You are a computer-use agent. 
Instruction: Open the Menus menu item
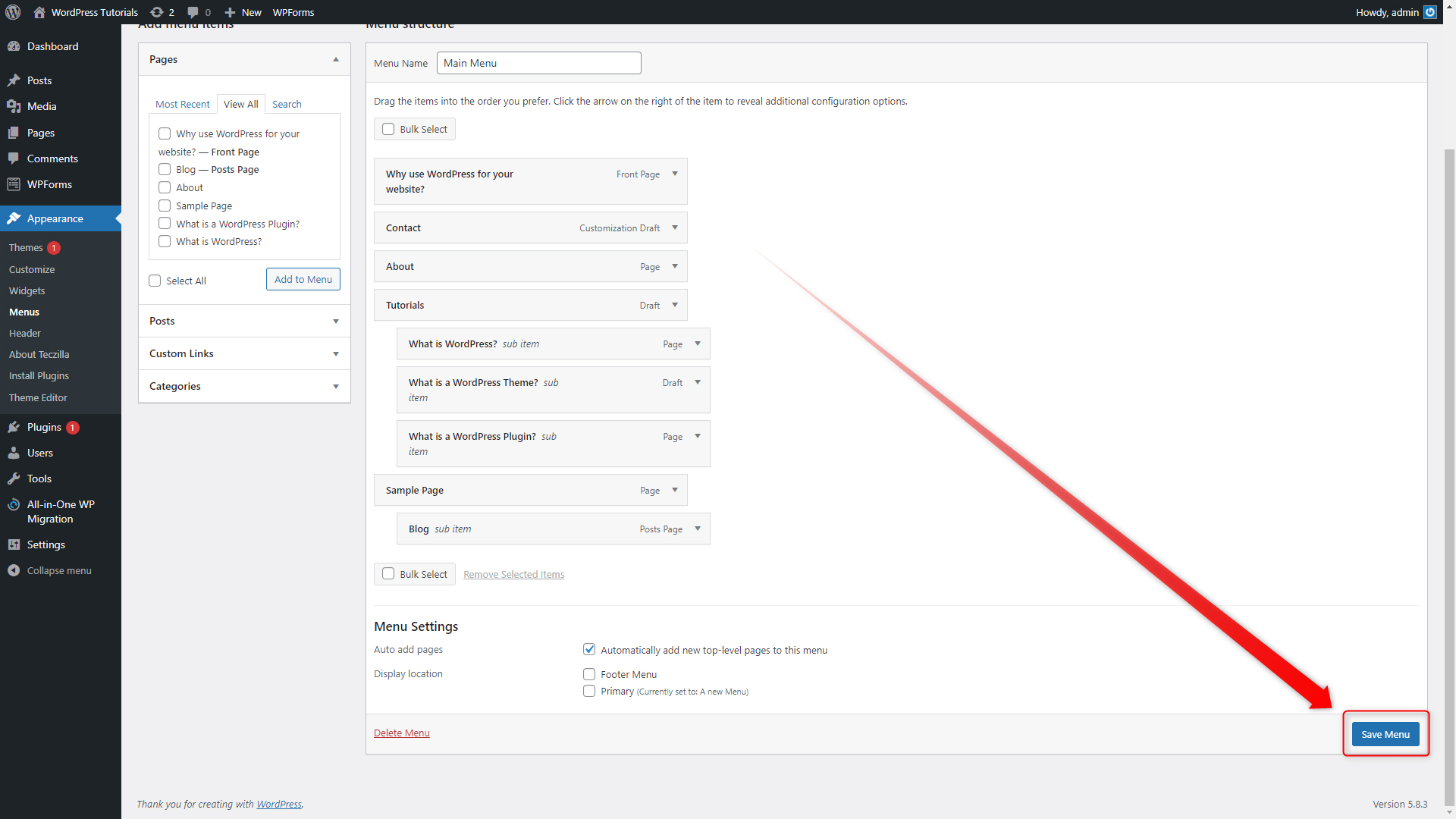pyautogui.click(x=24, y=312)
